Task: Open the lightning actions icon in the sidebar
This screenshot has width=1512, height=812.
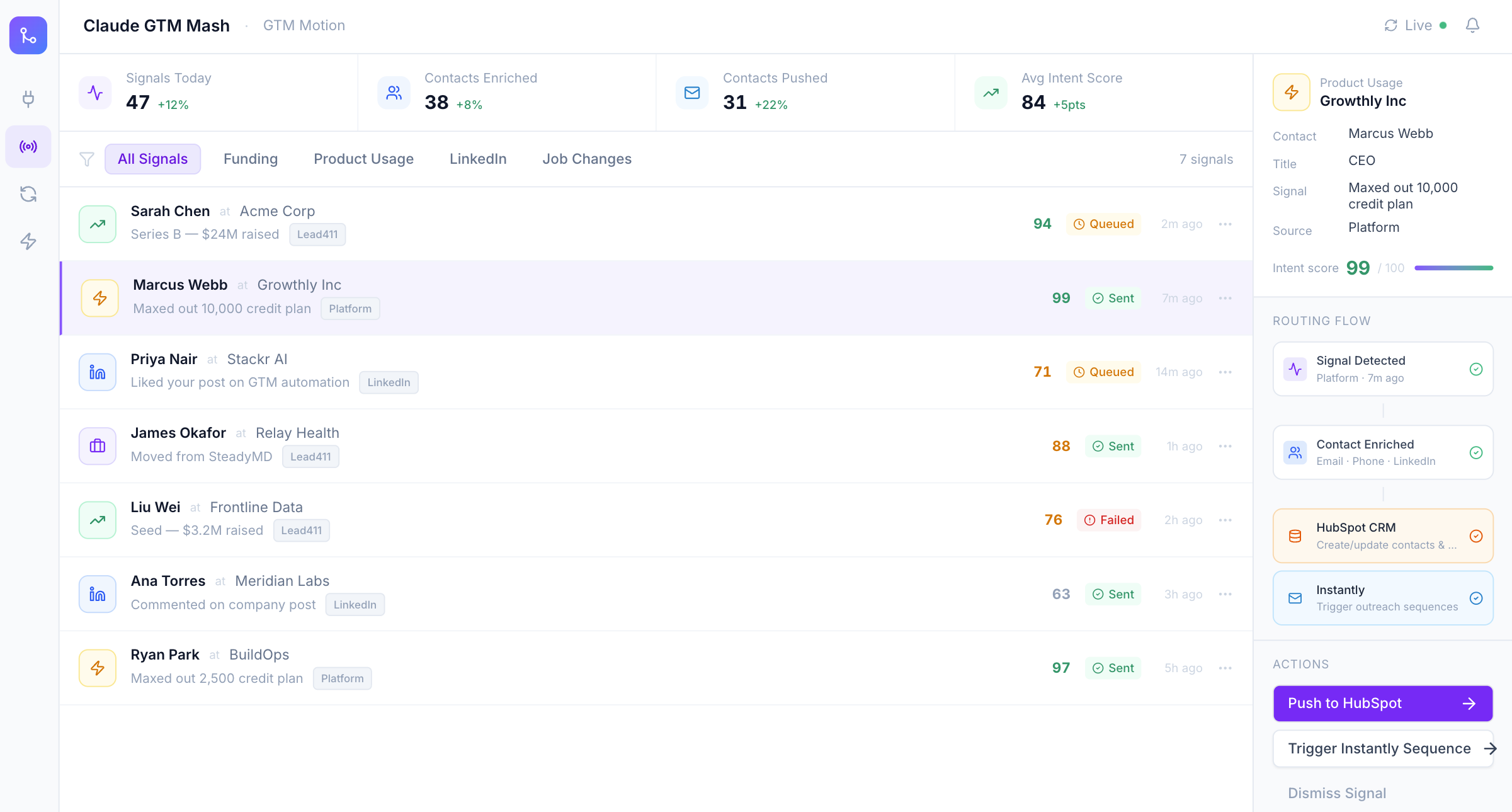Action: tap(28, 241)
